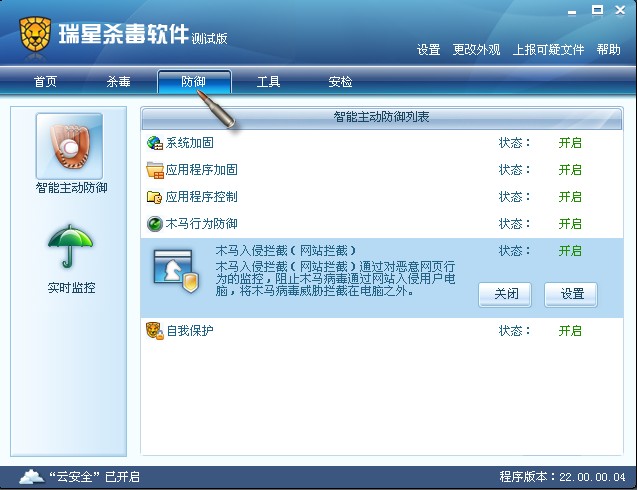
Task: Click the 程序版本 22.00.00.04 text
Action: tap(563, 477)
